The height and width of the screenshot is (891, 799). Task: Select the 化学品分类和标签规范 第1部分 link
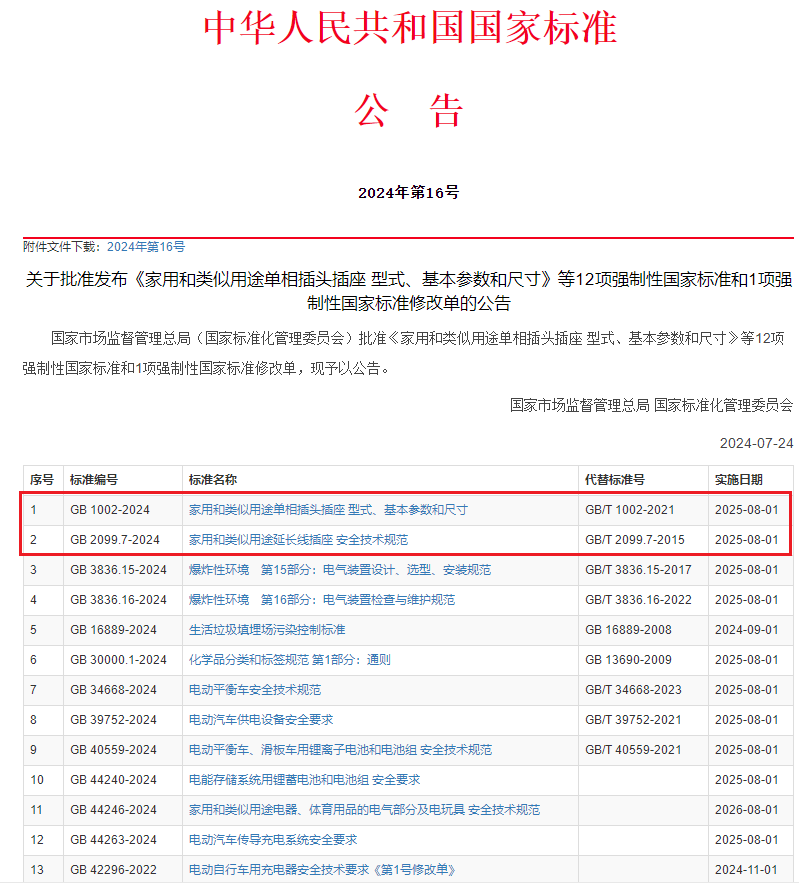[289, 660]
